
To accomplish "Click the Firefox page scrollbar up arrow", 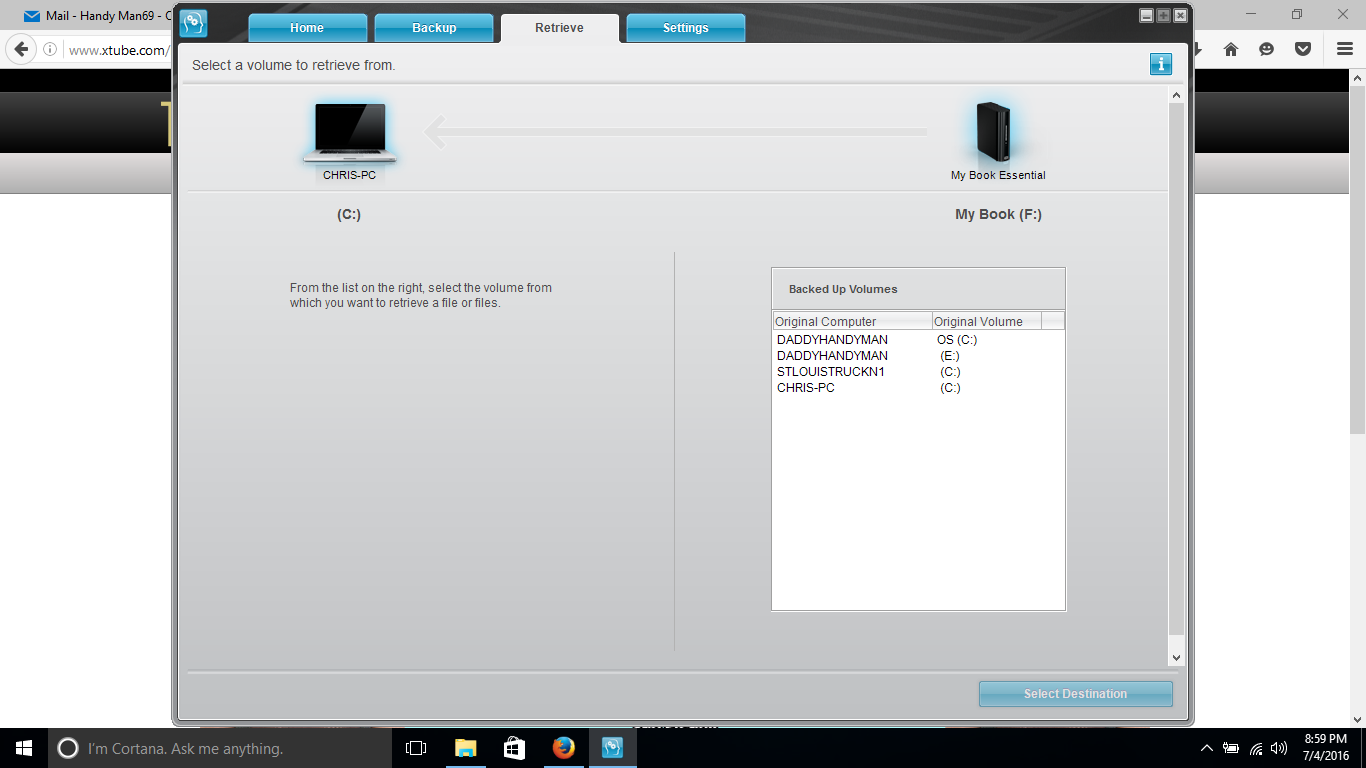I will [1358, 78].
